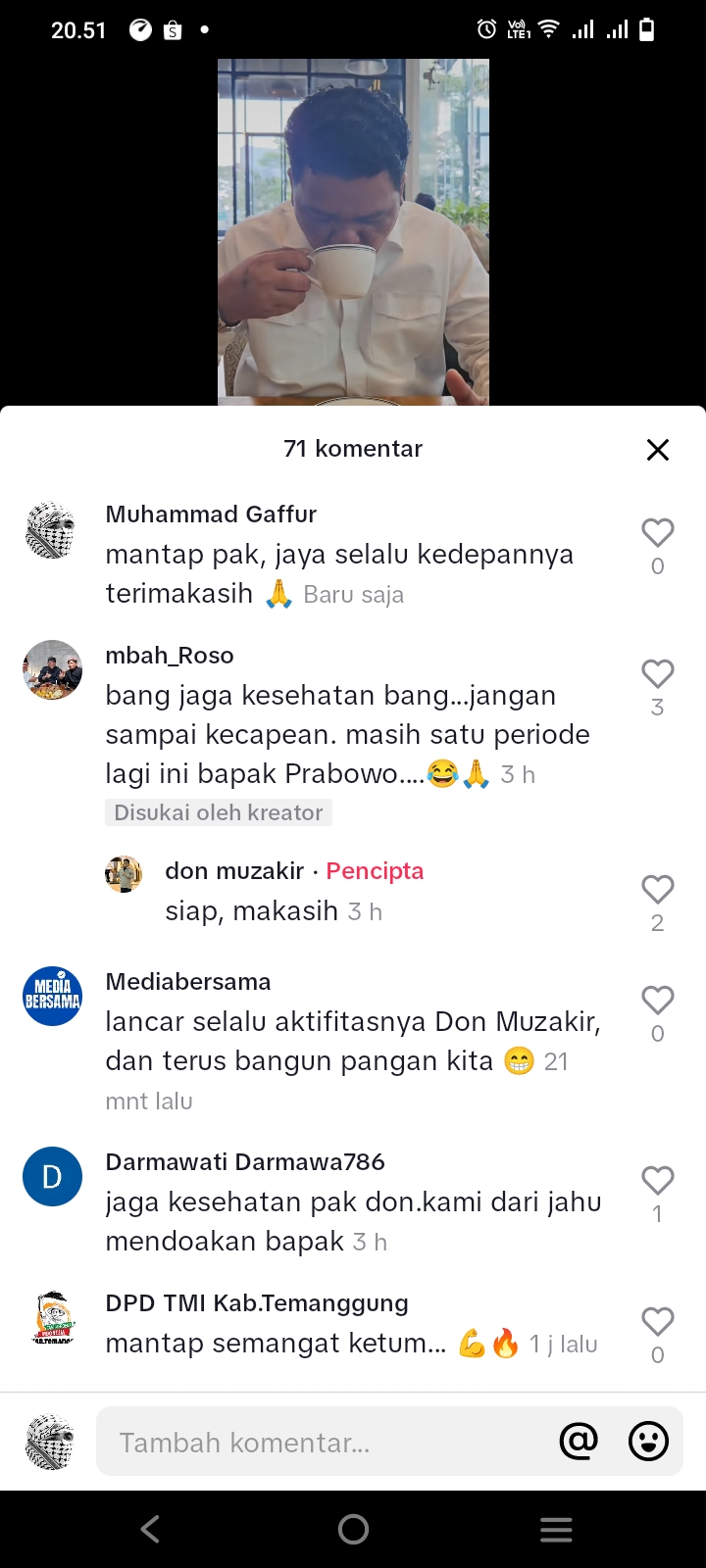
Task: Tap Android home circle button
Action: click(353, 1529)
